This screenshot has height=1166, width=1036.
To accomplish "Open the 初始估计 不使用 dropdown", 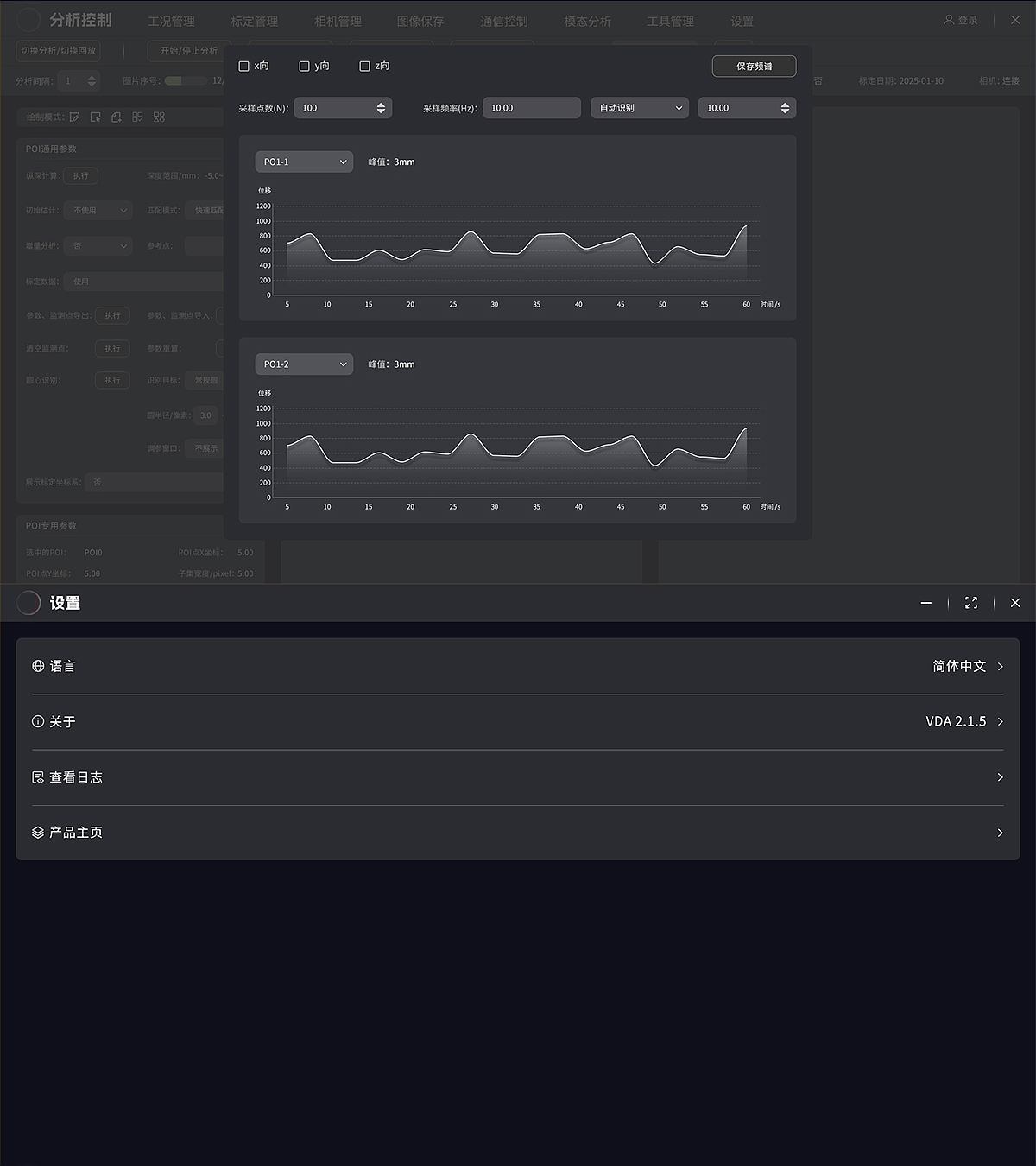I will click(x=98, y=210).
